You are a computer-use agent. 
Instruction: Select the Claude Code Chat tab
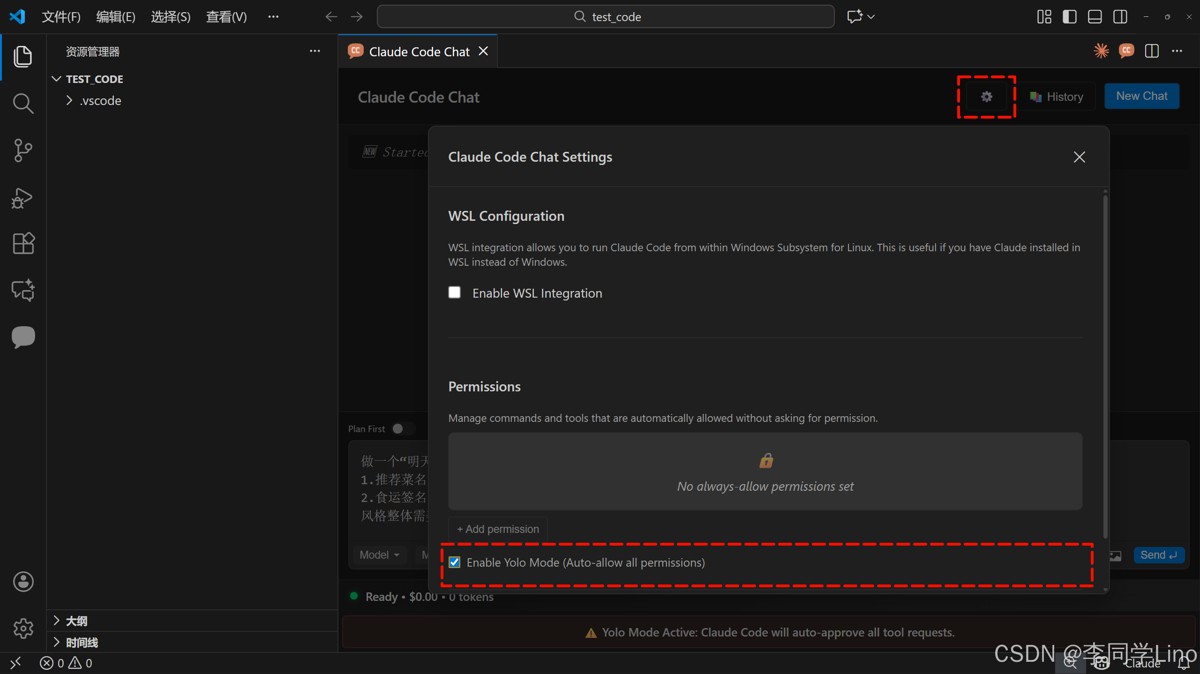coord(418,51)
